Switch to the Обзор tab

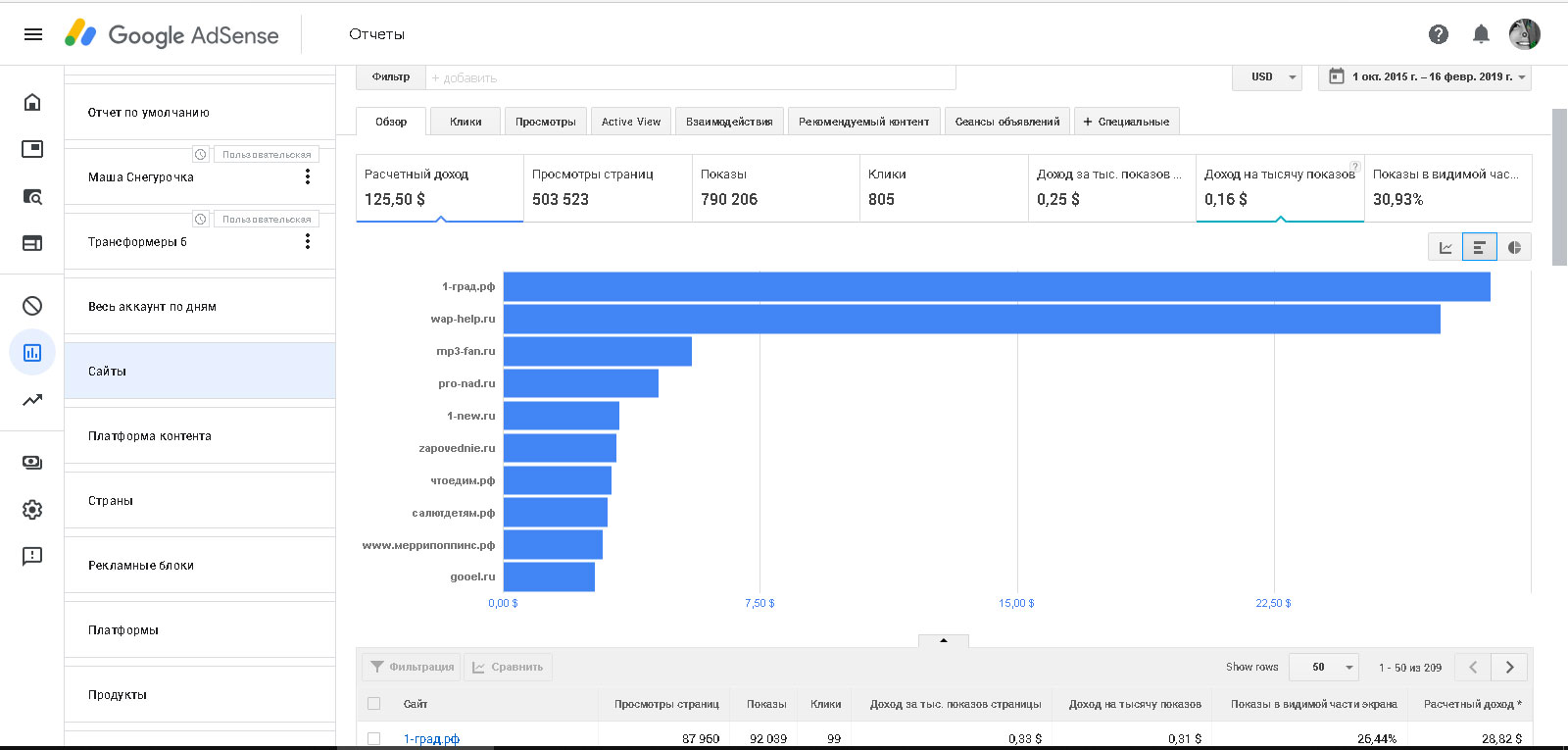click(x=391, y=122)
